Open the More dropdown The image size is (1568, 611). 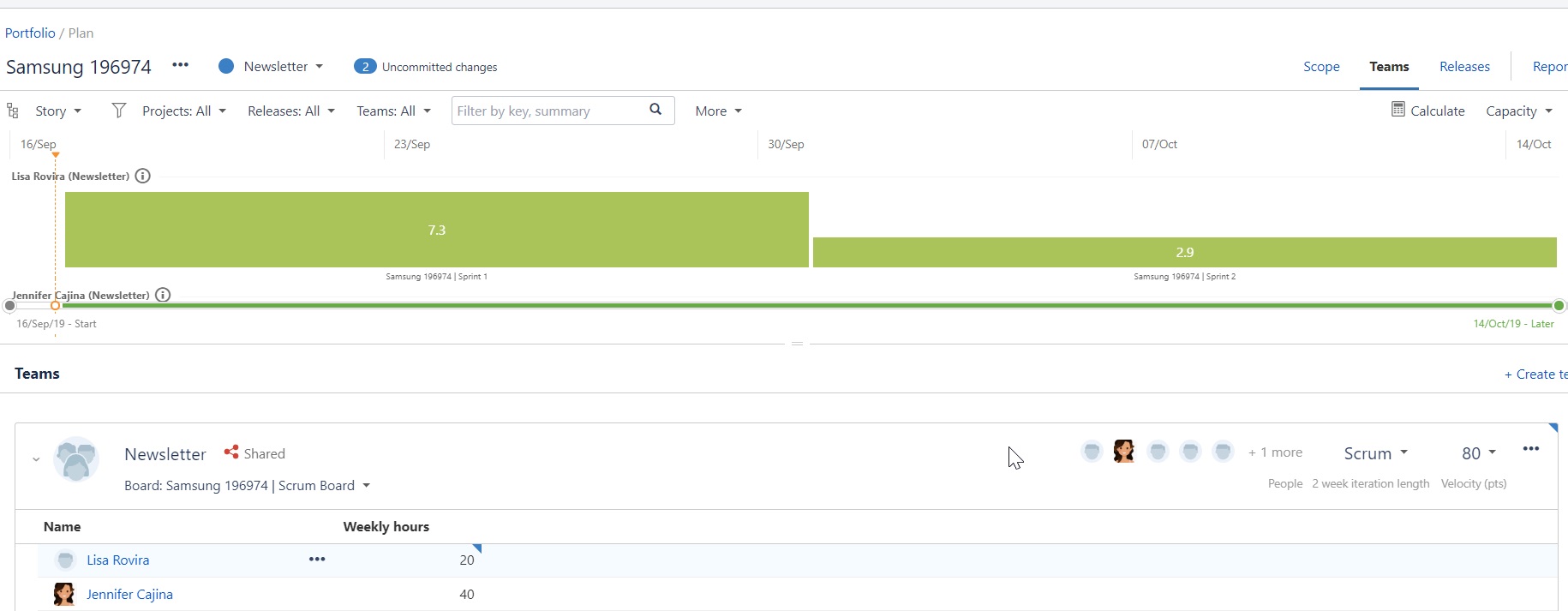point(719,111)
